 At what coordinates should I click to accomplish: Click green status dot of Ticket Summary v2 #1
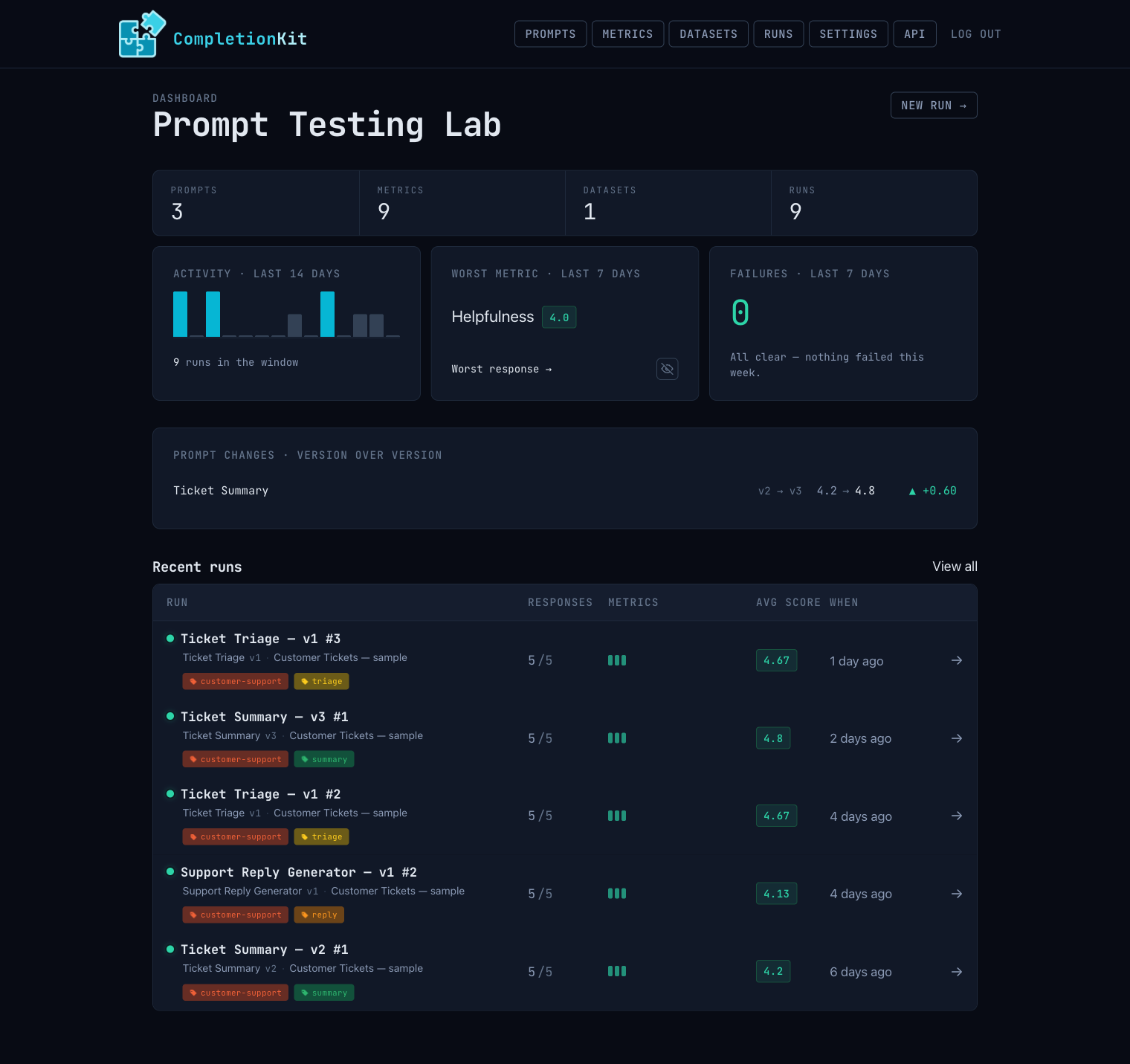click(170, 949)
